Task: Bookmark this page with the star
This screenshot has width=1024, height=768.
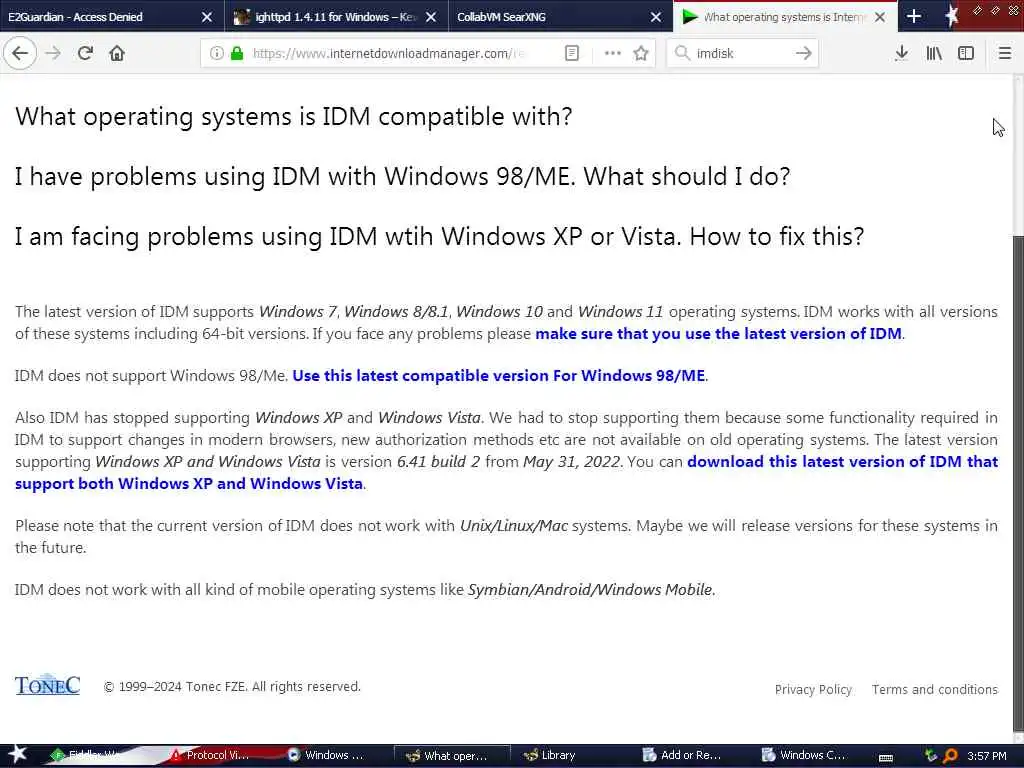Action: (x=641, y=53)
